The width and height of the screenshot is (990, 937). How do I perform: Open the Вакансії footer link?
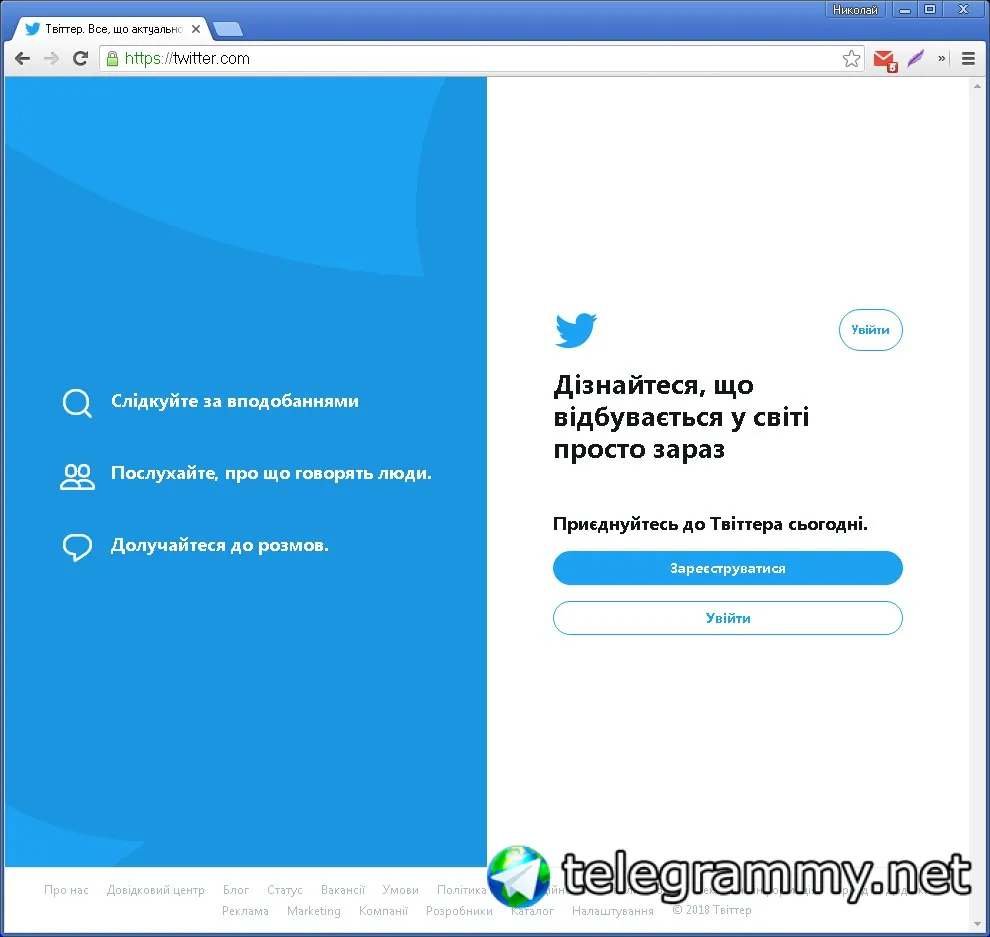343,890
